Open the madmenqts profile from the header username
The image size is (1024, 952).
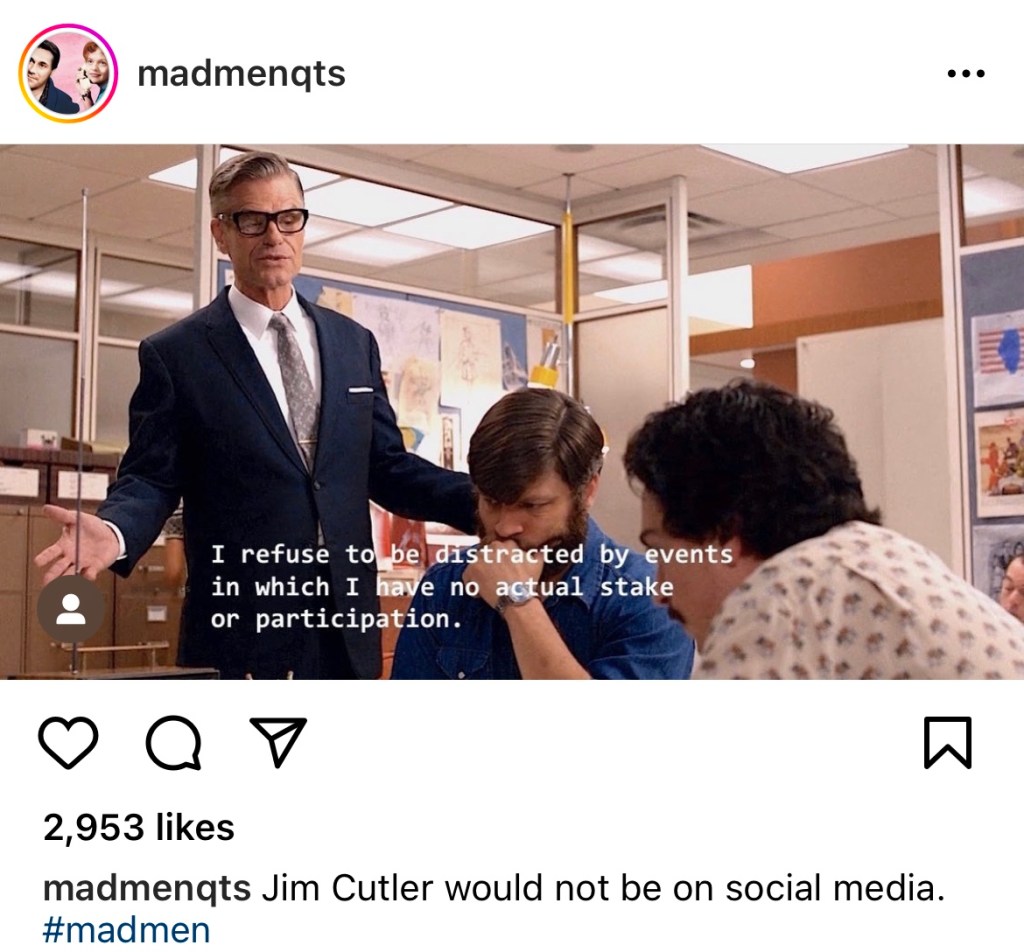(241, 73)
